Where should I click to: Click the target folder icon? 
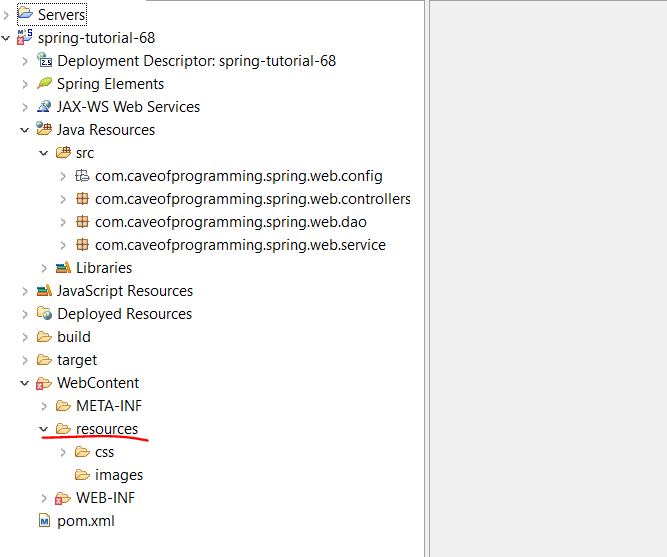tap(44, 360)
